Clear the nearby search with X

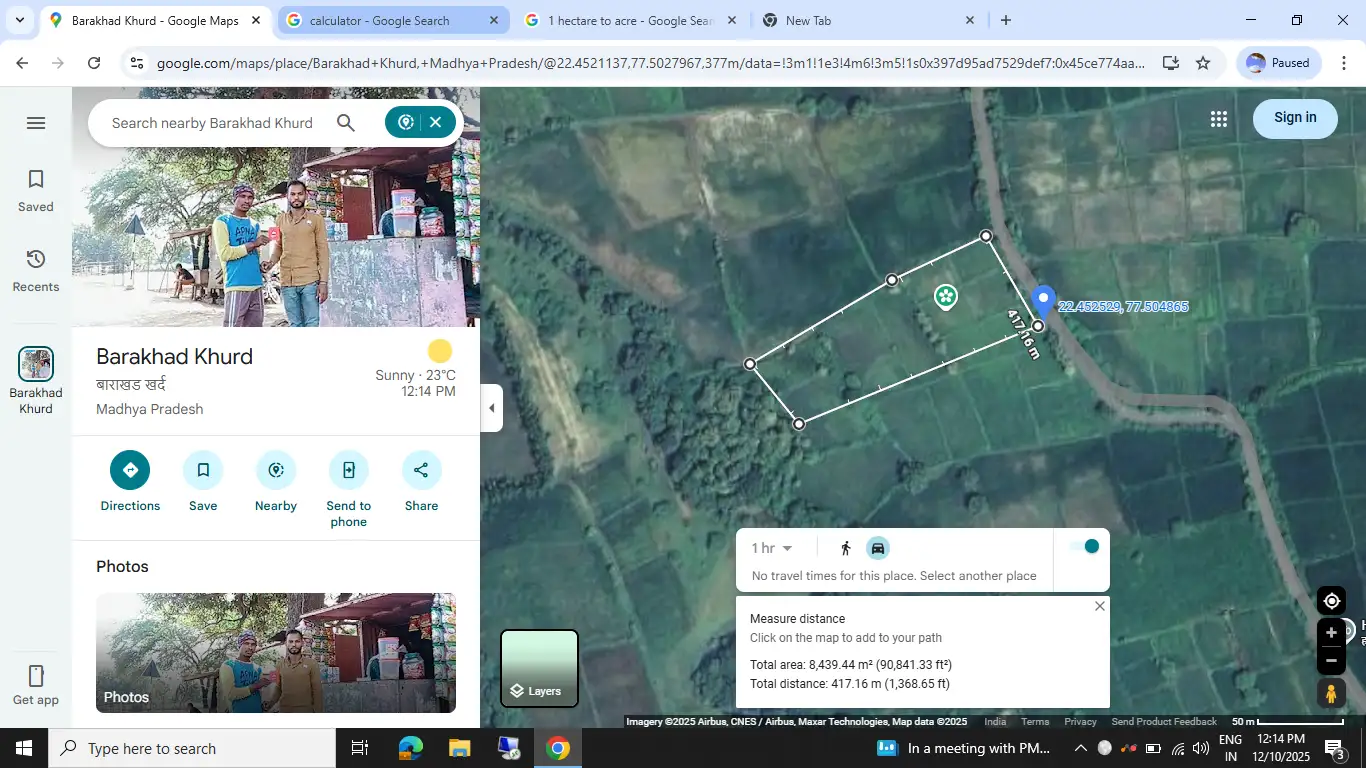(436, 122)
